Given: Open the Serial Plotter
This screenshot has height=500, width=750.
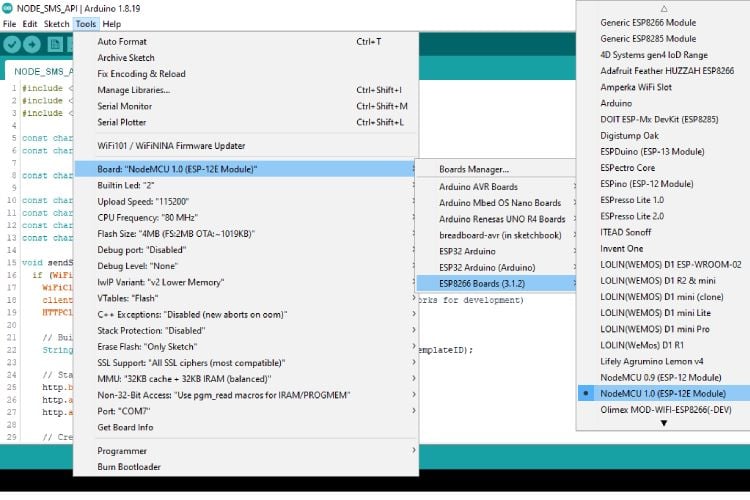Looking at the screenshot, I should 246,122.
